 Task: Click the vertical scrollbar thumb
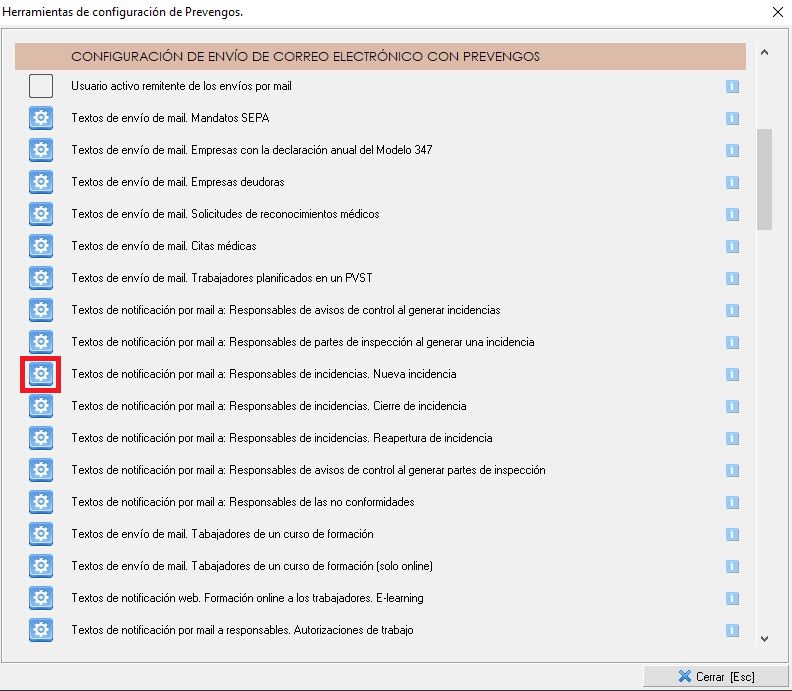point(765,178)
